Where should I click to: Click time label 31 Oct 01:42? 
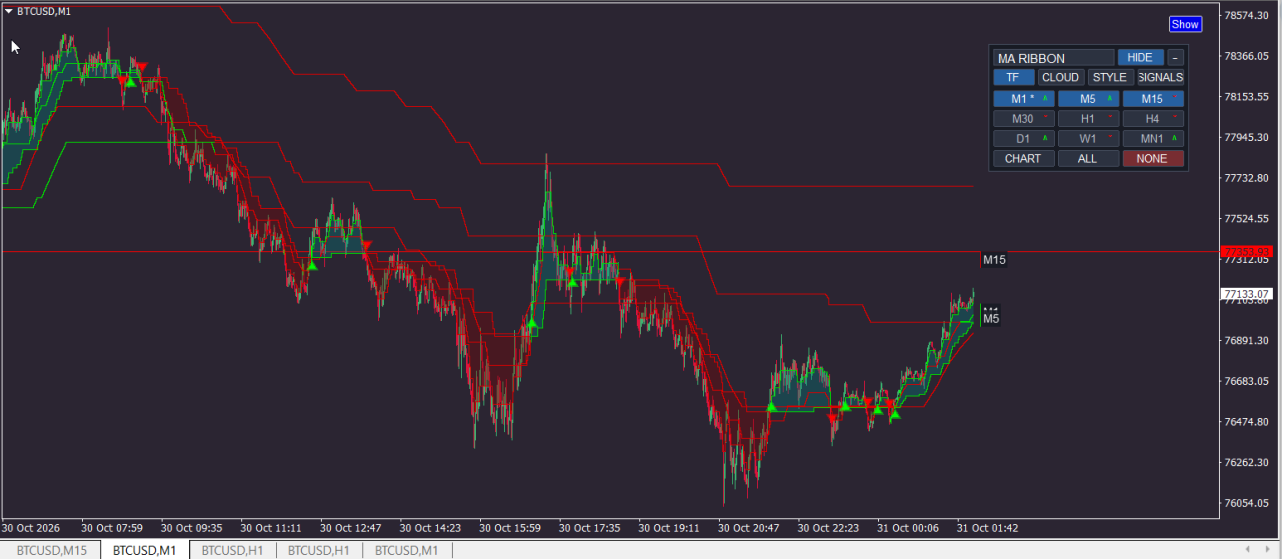(x=988, y=527)
